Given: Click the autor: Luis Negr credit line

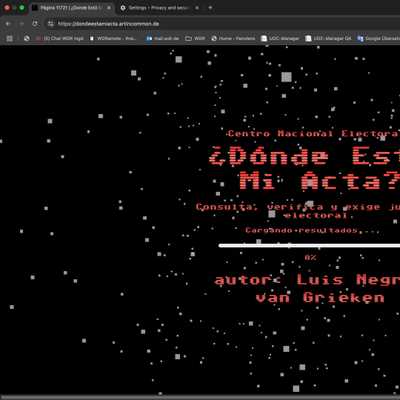Looking at the screenshot, I should [307, 280].
